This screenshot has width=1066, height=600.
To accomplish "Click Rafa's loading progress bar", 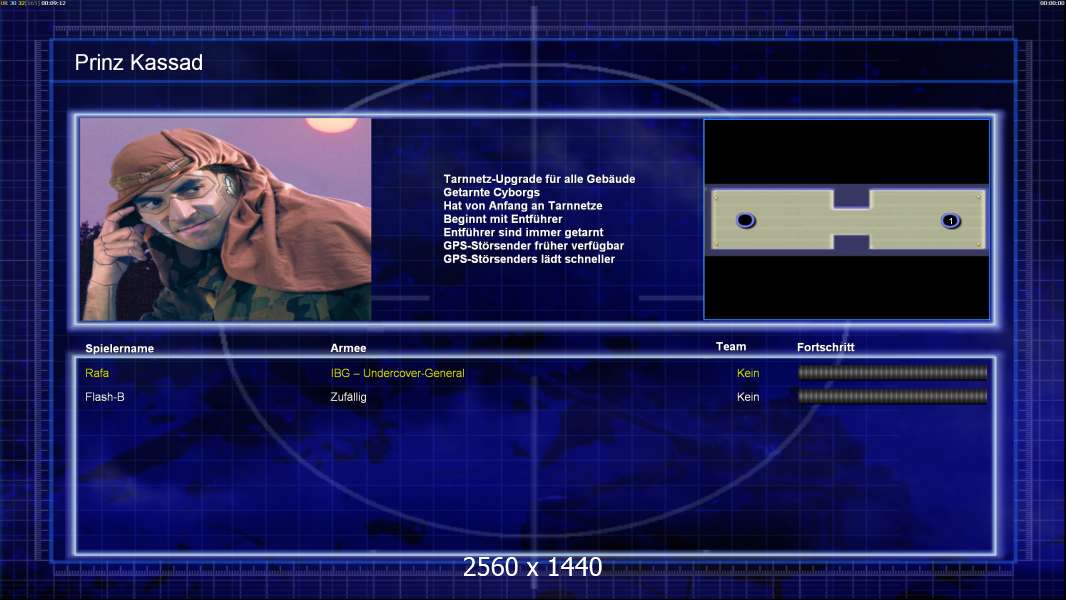I will 892,373.
